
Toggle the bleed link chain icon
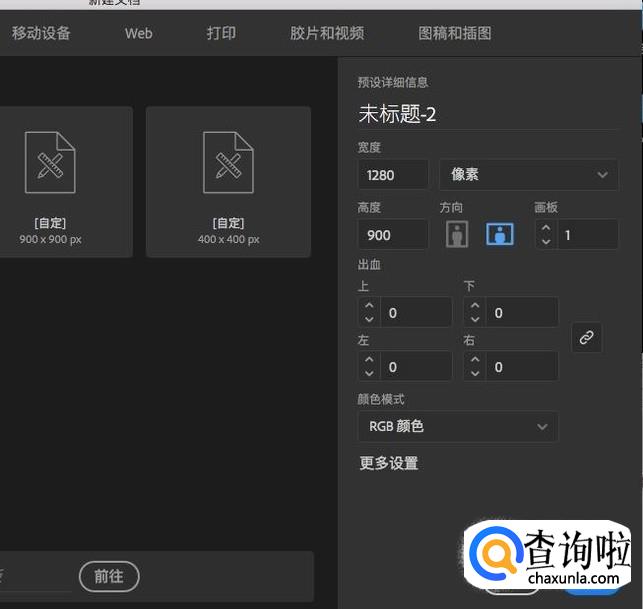pos(586,338)
